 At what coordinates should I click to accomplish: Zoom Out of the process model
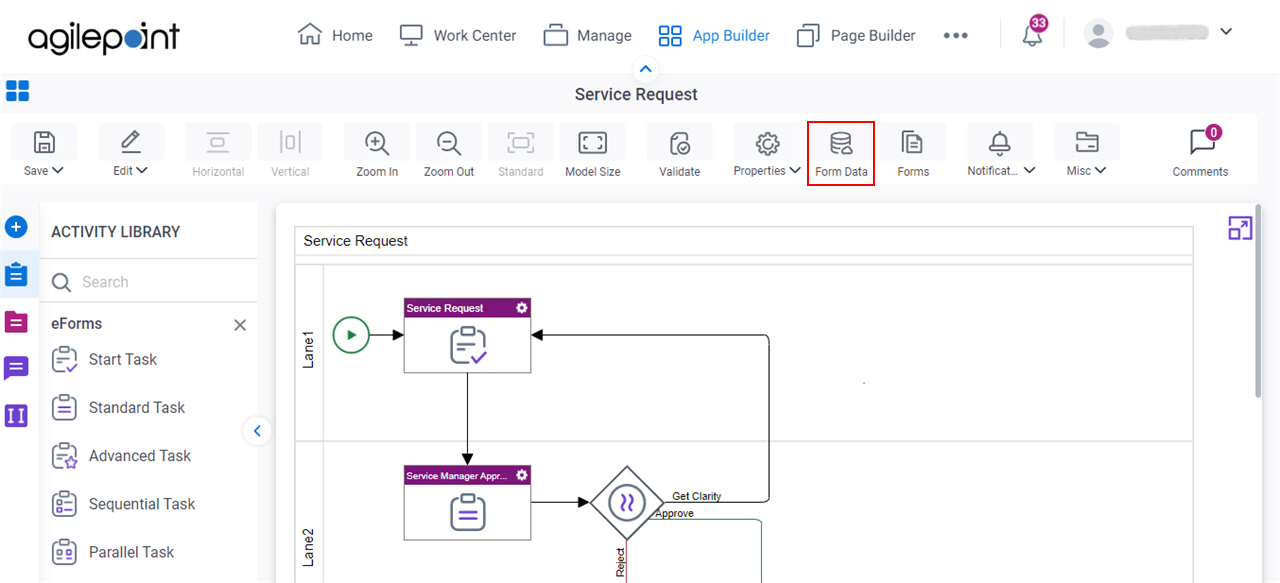pos(449,152)
